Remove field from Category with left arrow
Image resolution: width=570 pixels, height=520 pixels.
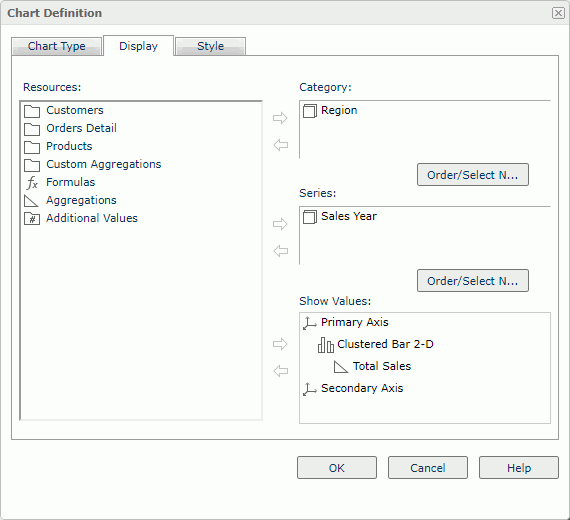coord(281,145)
